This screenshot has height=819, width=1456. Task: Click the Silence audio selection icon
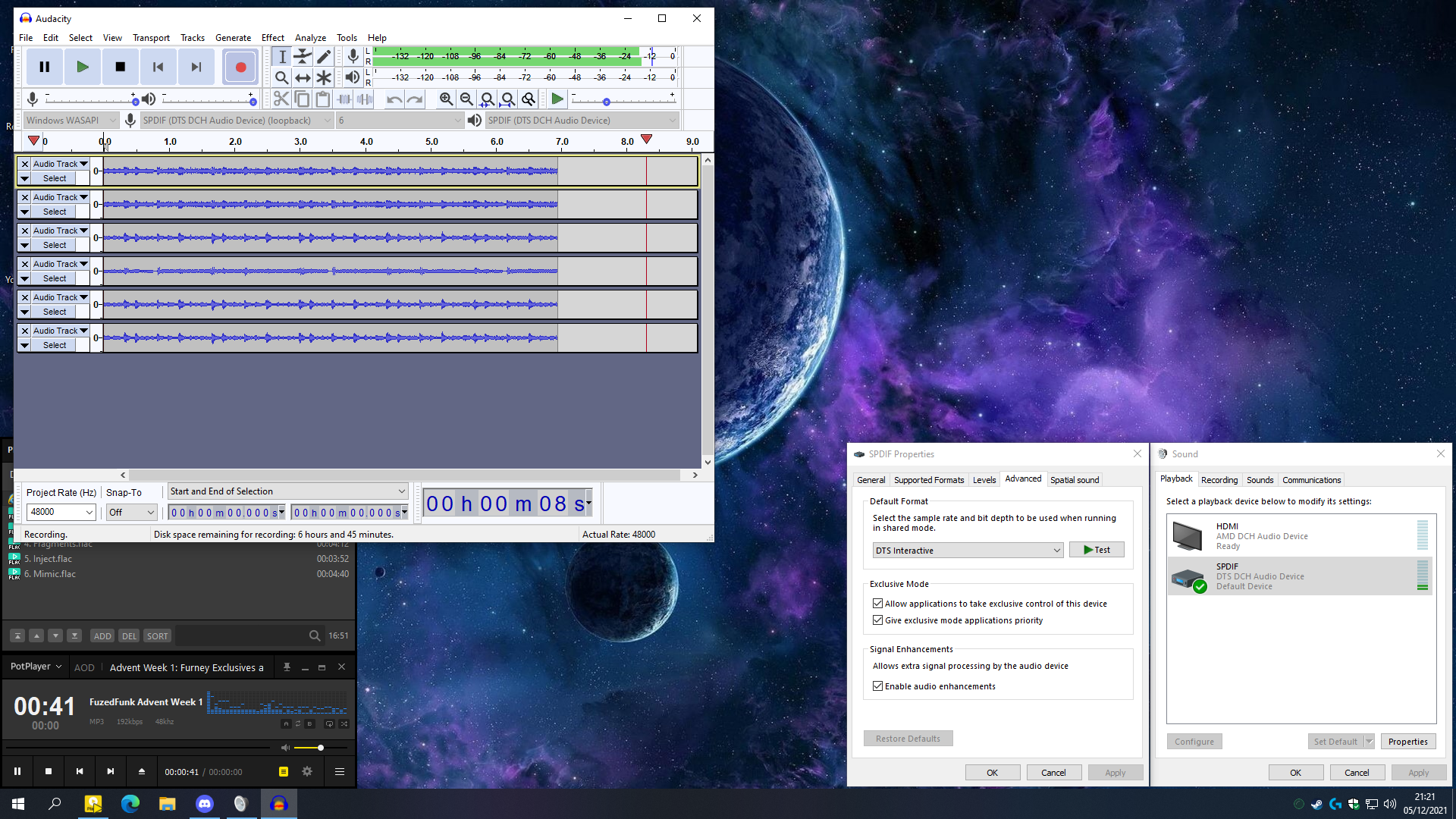(365, 99)
